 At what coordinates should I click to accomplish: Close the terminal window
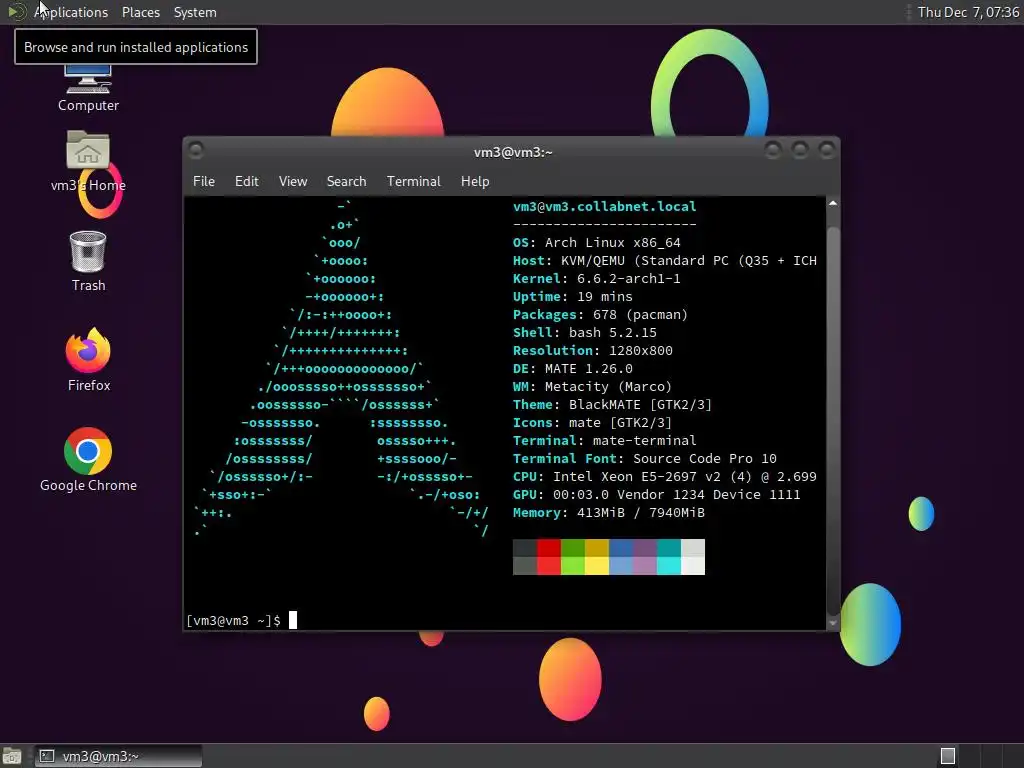827,150
